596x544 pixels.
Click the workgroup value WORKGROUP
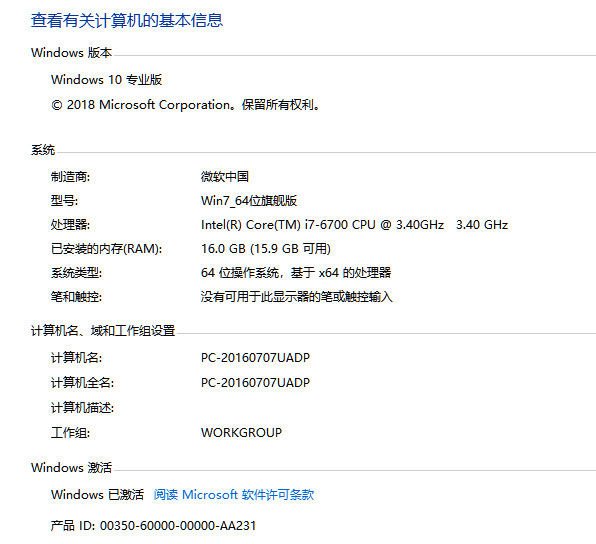tap(241, 433)
